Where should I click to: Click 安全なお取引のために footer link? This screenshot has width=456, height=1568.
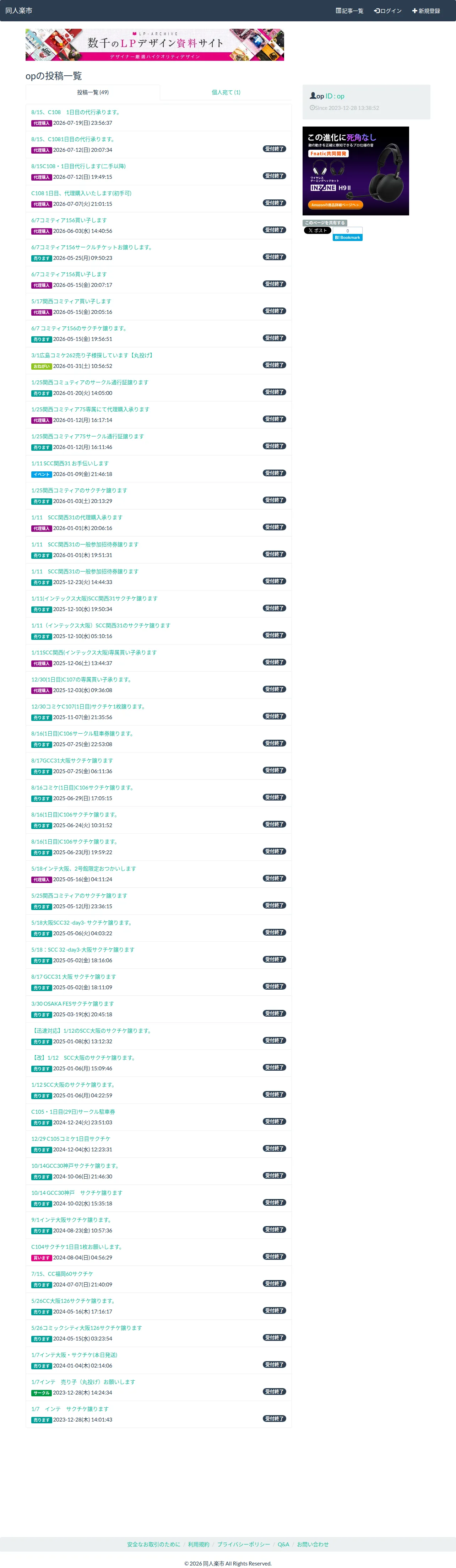[x=154, y=1544]
